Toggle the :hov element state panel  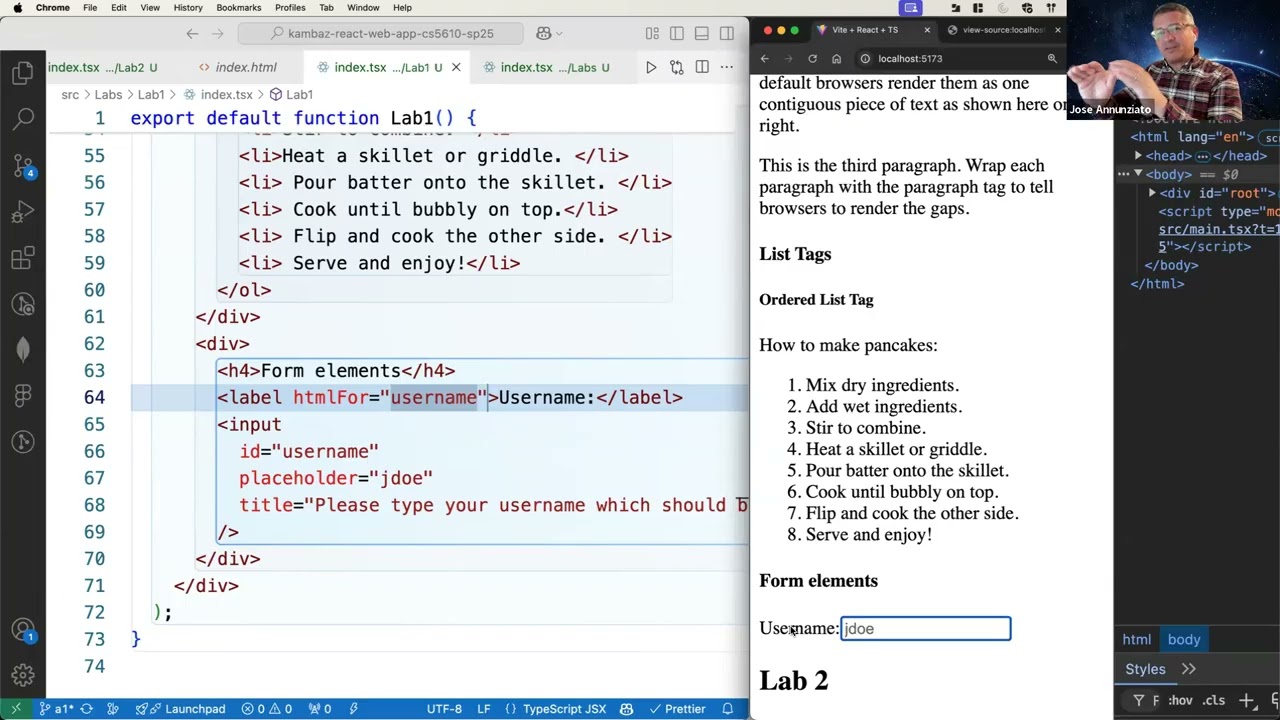point(1180,701)
